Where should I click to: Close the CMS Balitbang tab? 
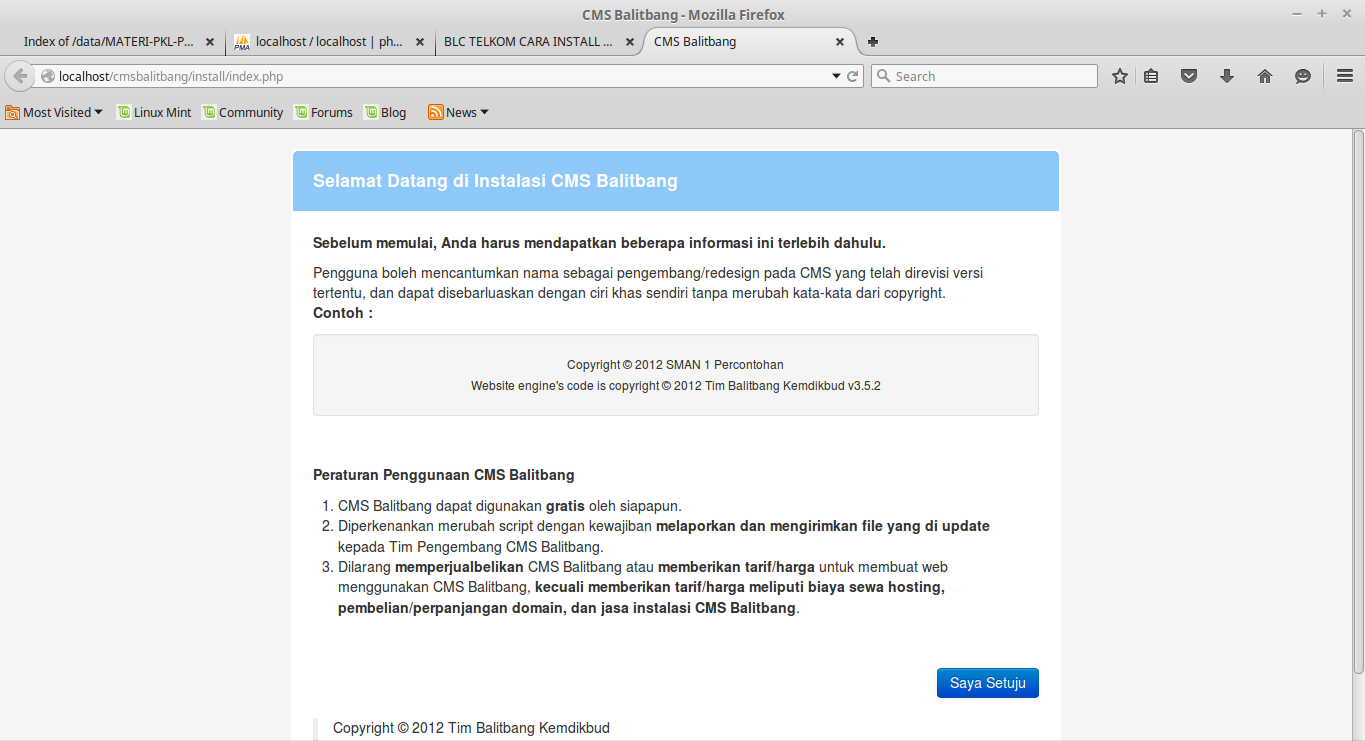[840, 42]
